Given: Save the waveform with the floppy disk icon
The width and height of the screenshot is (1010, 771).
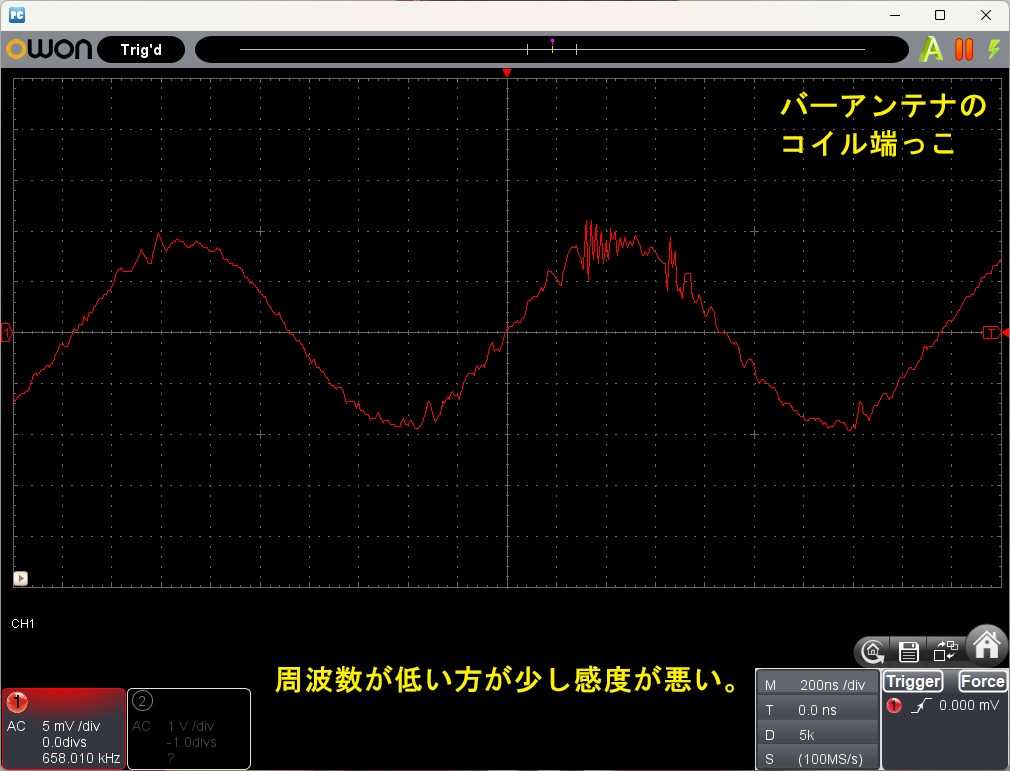Looking at the screenshot, I should (909, 652).
